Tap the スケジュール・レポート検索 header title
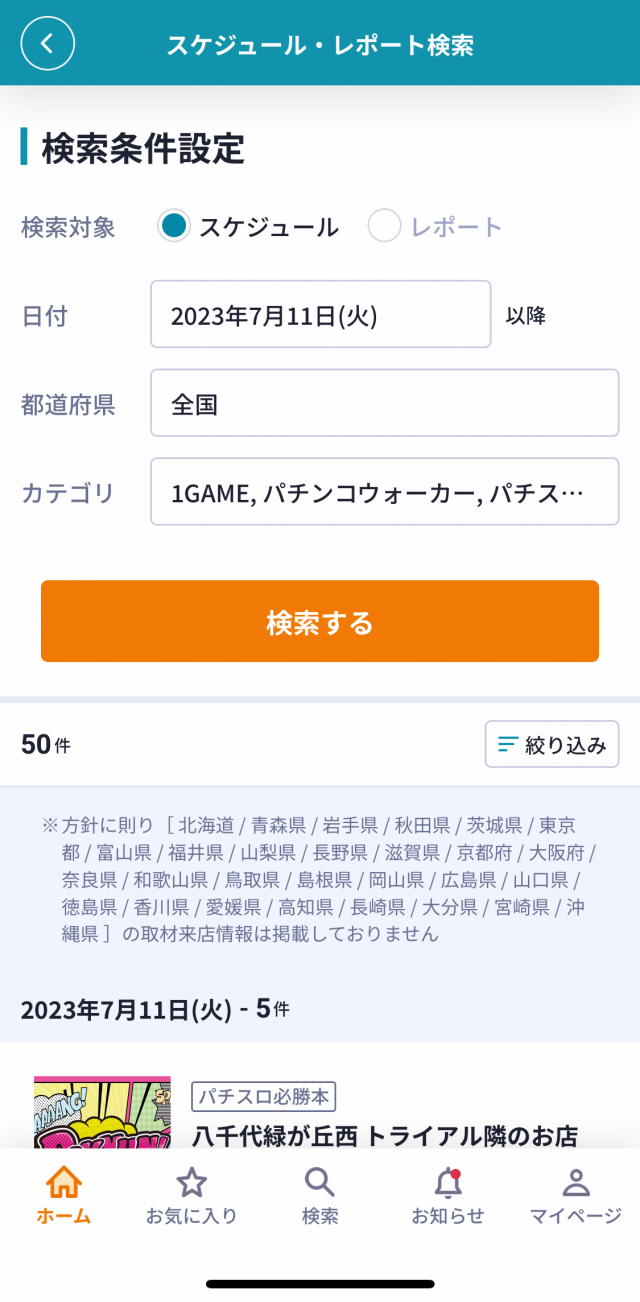The height and width of the screenshot is (1302, 640). pos(320,44)
